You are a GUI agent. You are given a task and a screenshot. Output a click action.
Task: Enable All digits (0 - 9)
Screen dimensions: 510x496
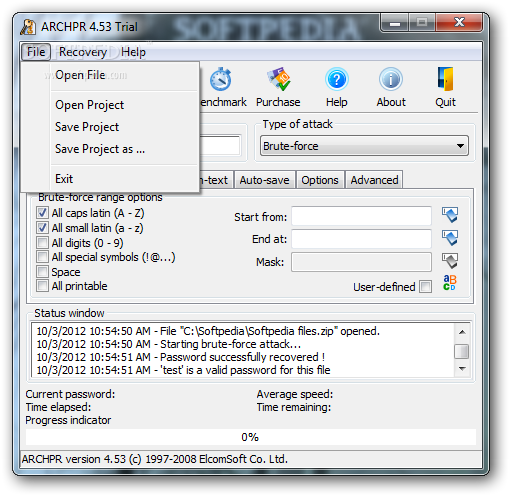[x=42, y=242]
